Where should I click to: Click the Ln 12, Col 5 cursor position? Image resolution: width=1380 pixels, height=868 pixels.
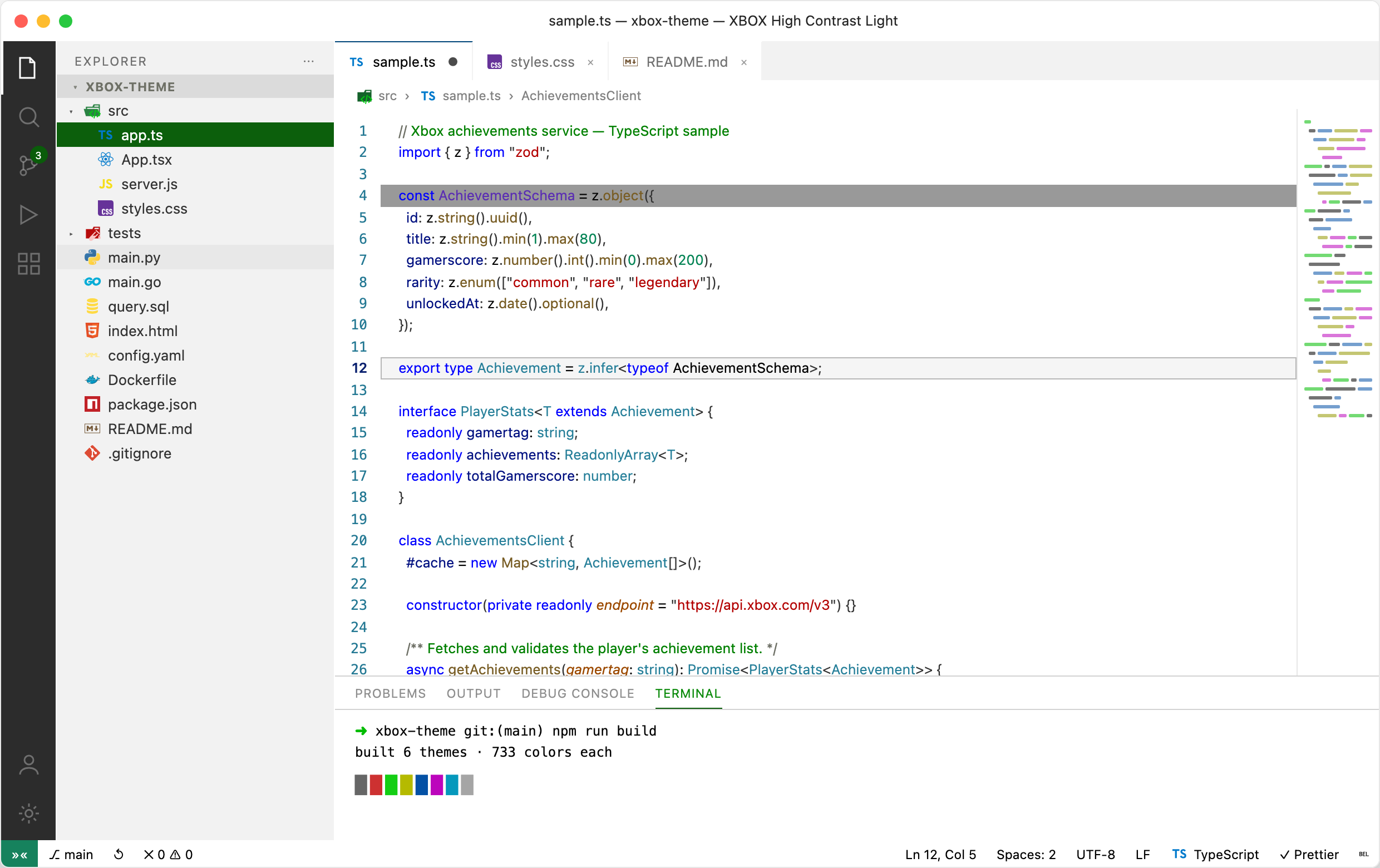point(940,854)
